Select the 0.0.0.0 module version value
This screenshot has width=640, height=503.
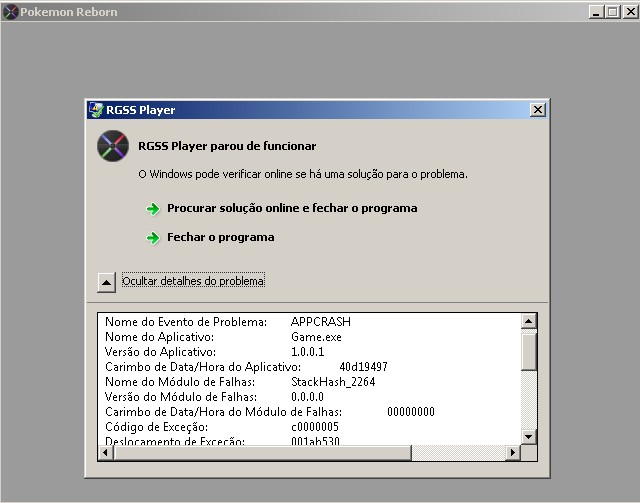point(307,396)
